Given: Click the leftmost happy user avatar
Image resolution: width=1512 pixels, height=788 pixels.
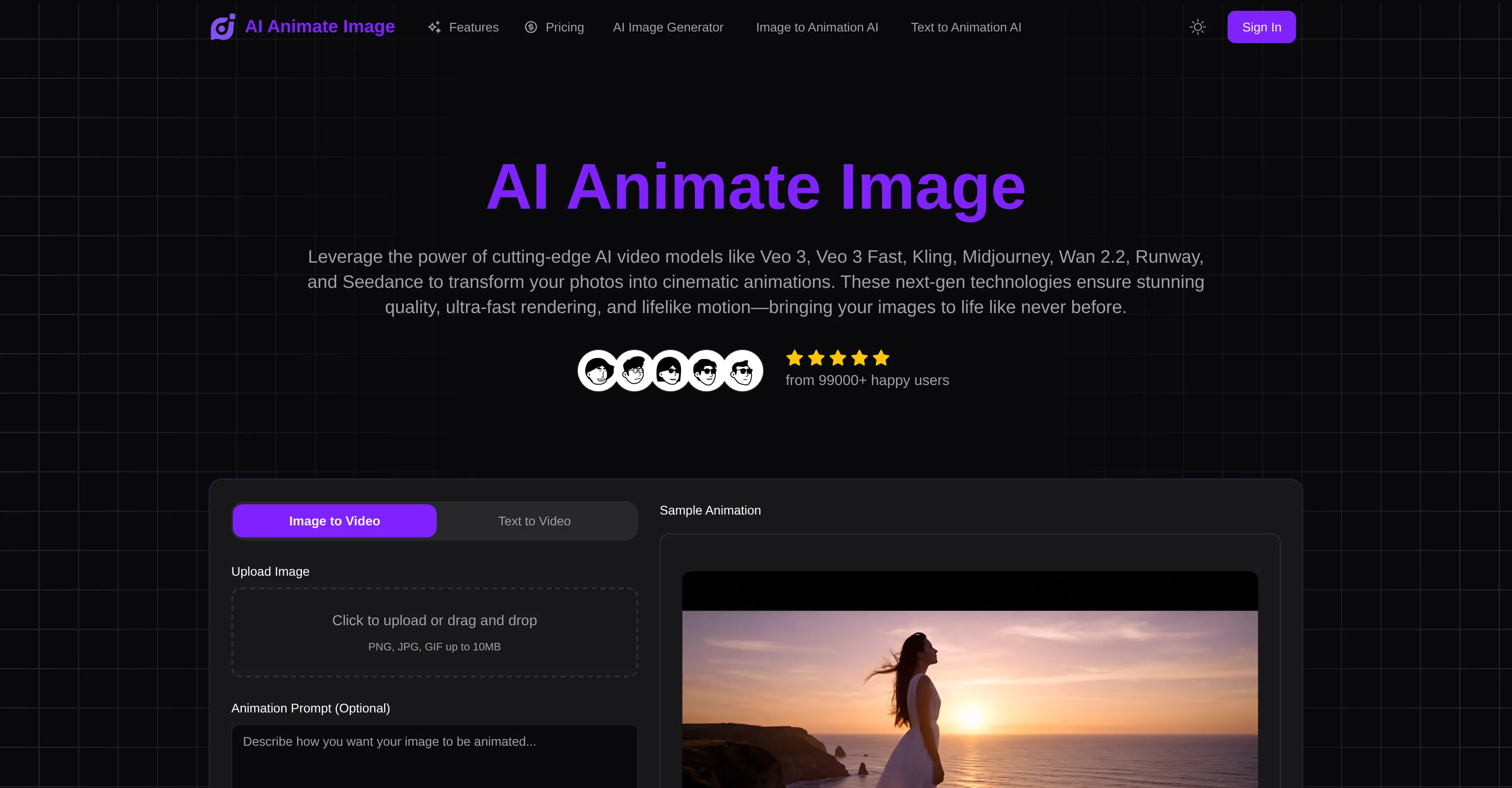Looking at the screenshot, I should pyautogui.click(x=597, y=370).
